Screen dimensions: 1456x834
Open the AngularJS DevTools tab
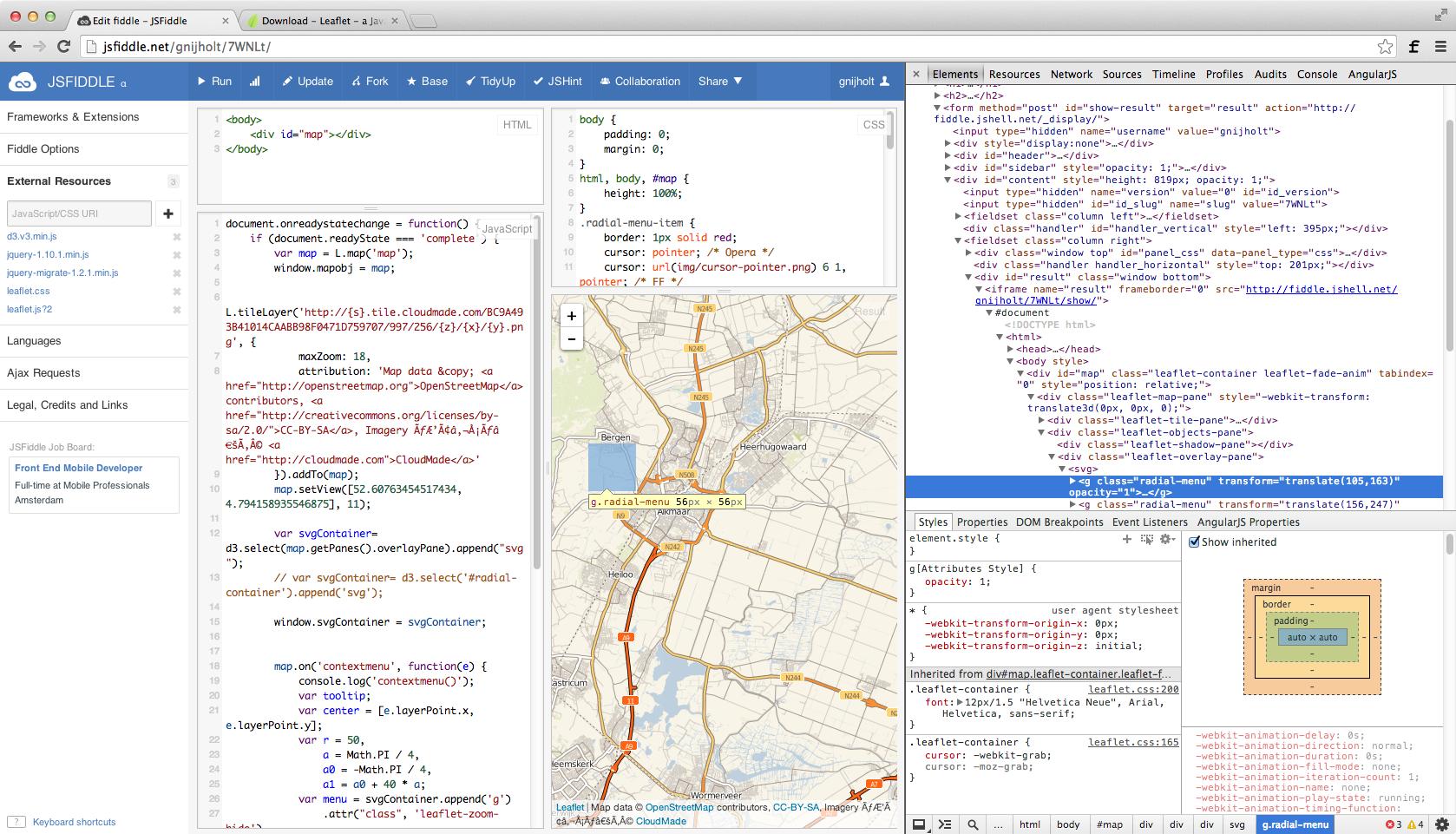click(1372, 74)
